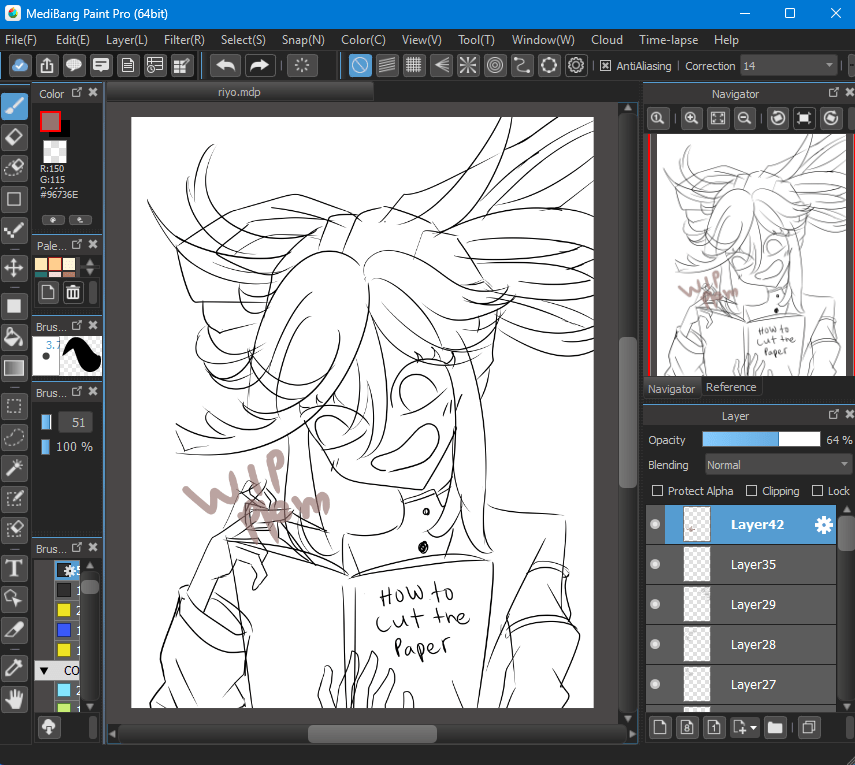Open the Blending mode dropdown
The width and height of the screenshot is (855, 765).
(x=776, y=465)
